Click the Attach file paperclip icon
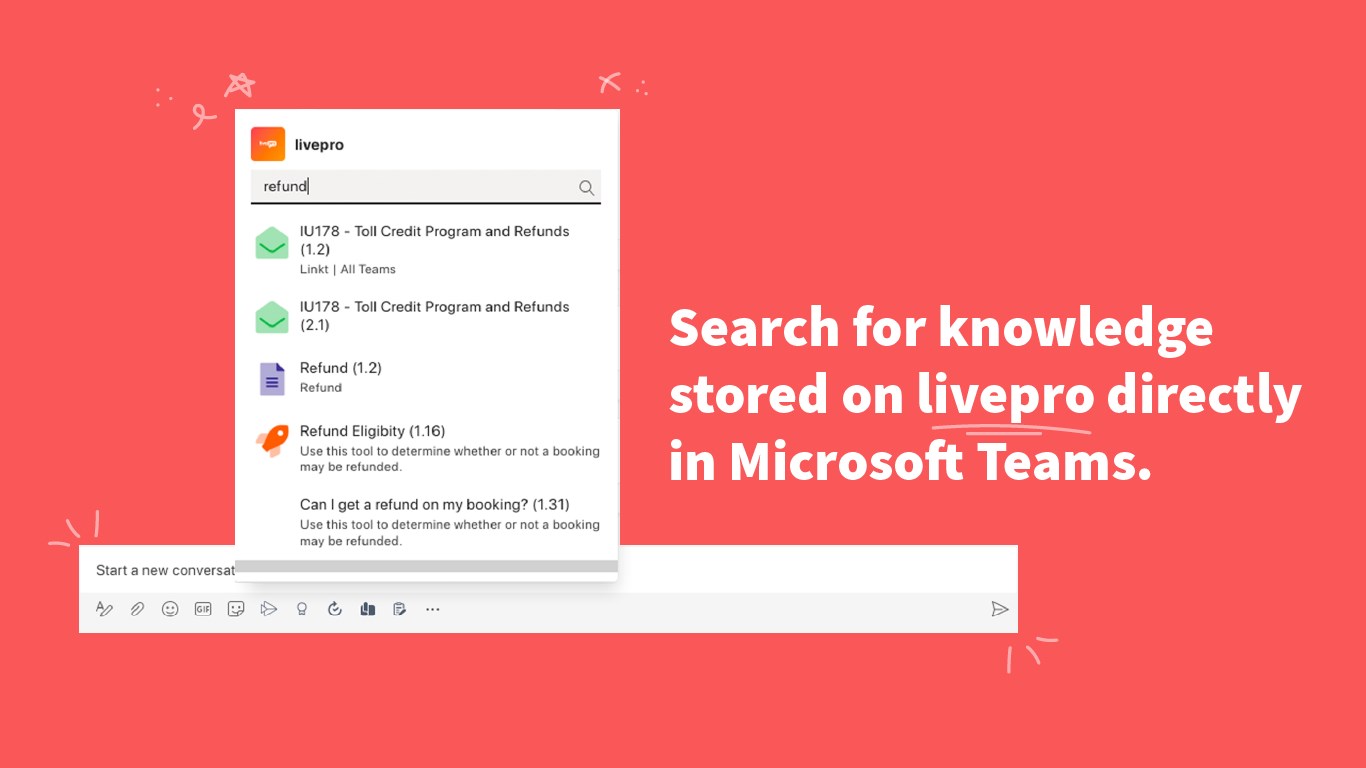 point(137,608)
